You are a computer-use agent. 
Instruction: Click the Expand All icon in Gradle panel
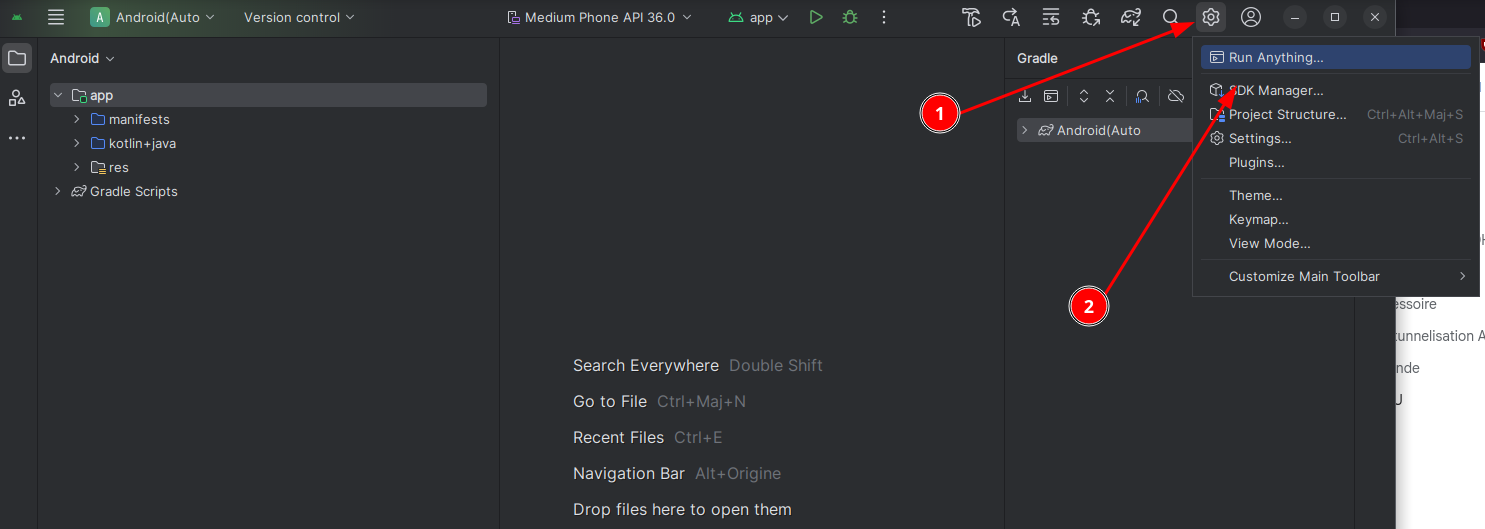tap(1083, 96)
